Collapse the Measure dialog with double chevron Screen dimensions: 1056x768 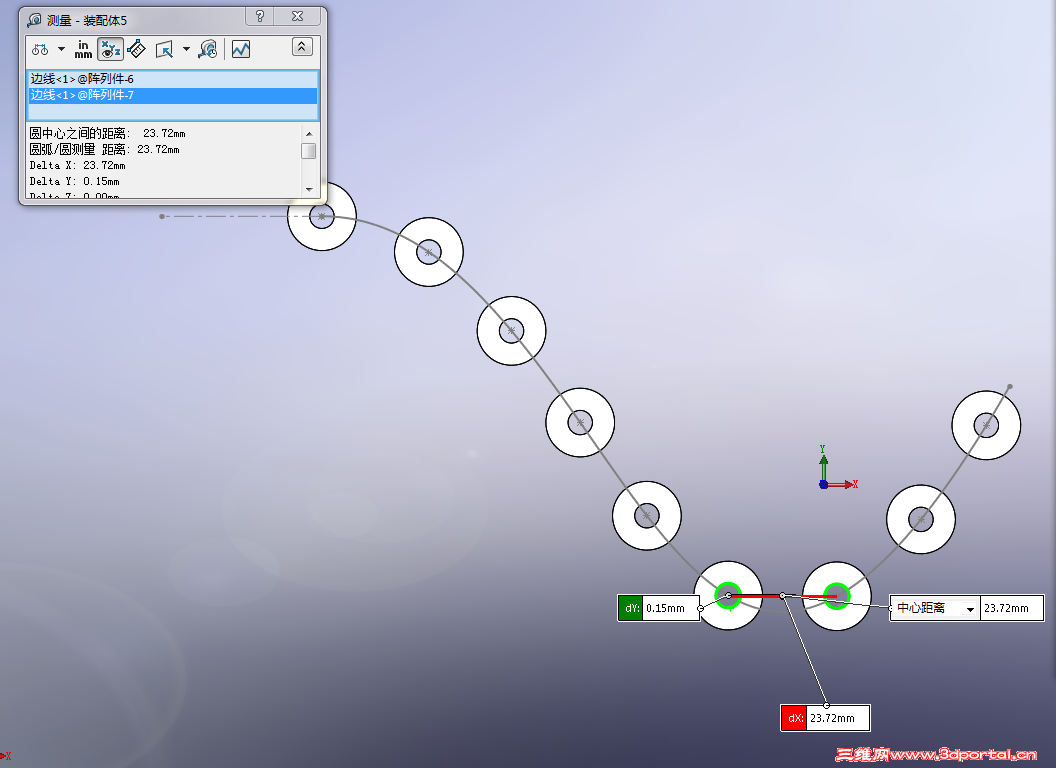302,46
